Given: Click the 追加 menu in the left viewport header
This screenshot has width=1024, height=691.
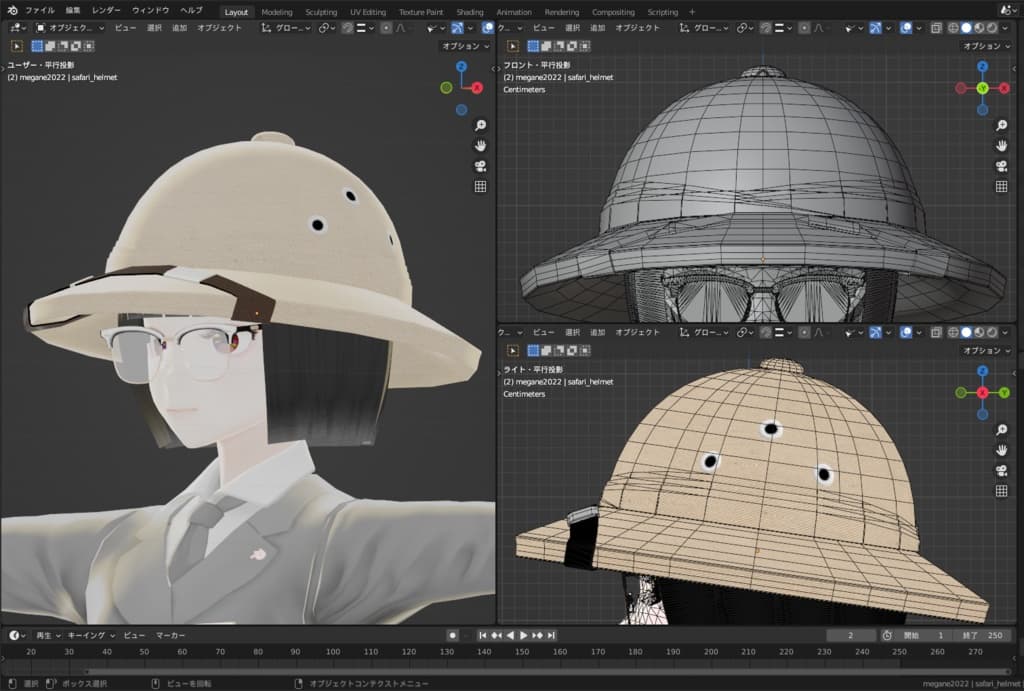Looking at the screenshot, I should 180,28.
